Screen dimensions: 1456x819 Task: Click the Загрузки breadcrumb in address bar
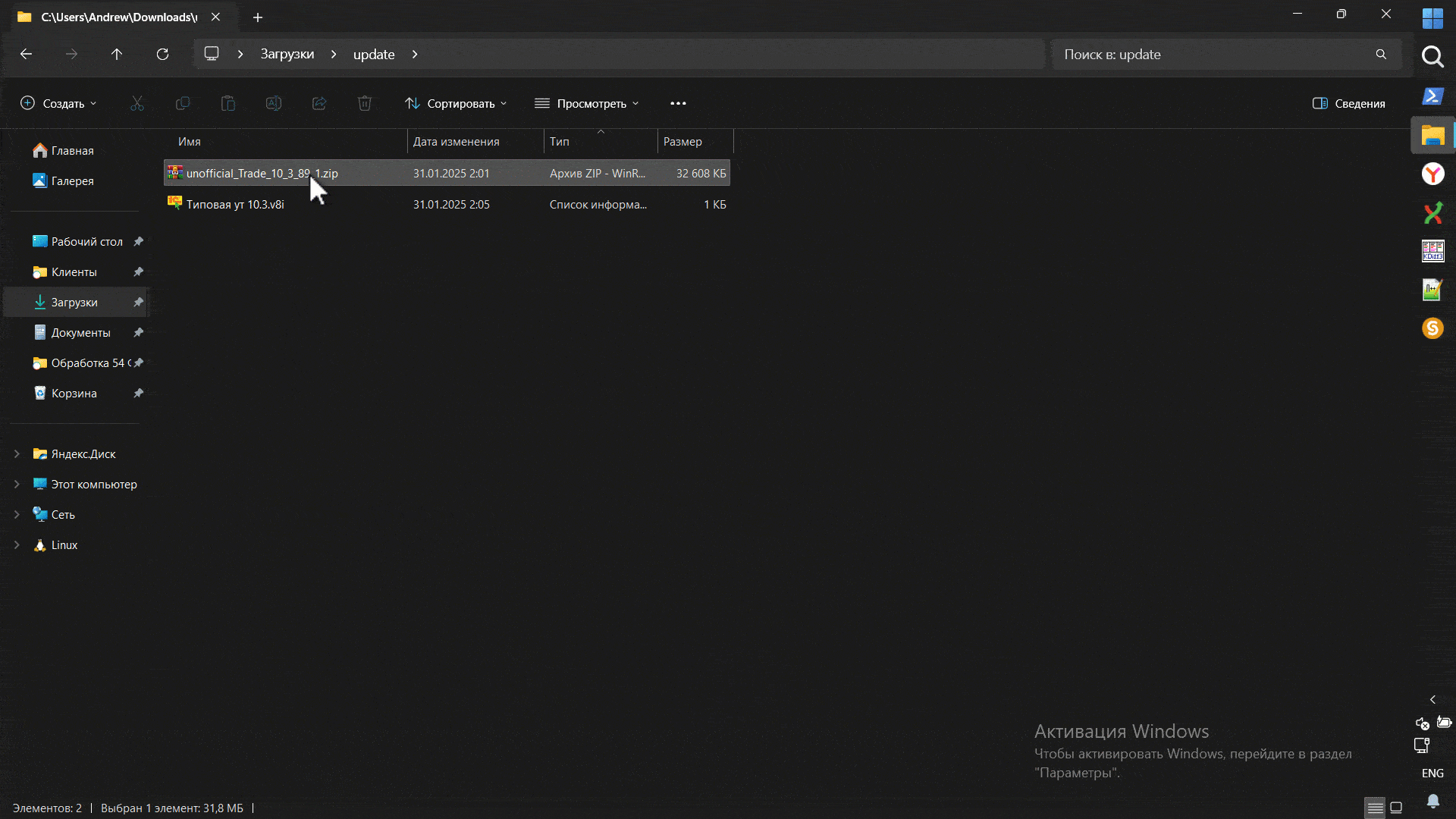coord(287,55)
